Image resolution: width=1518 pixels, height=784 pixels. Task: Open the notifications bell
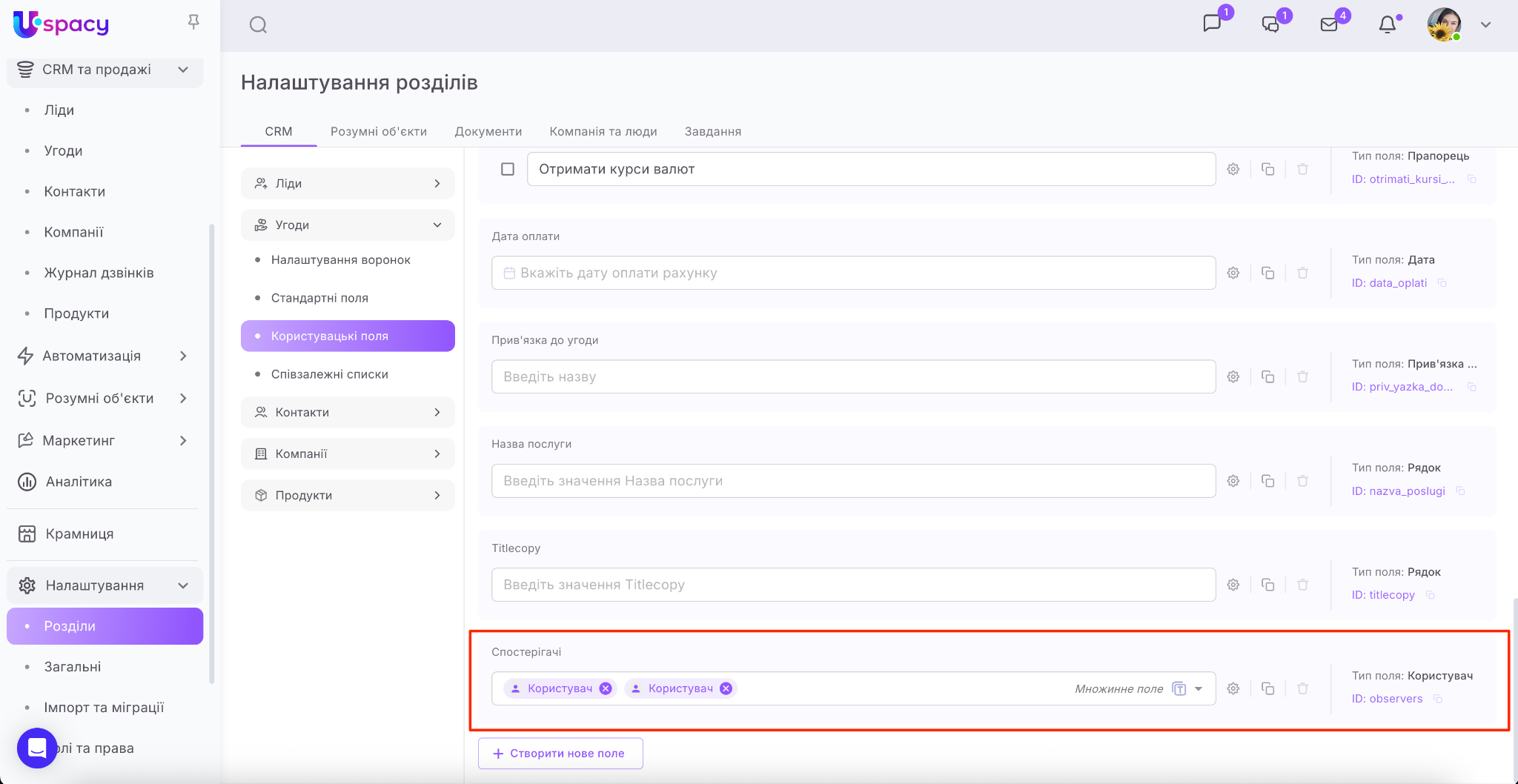1387,24
